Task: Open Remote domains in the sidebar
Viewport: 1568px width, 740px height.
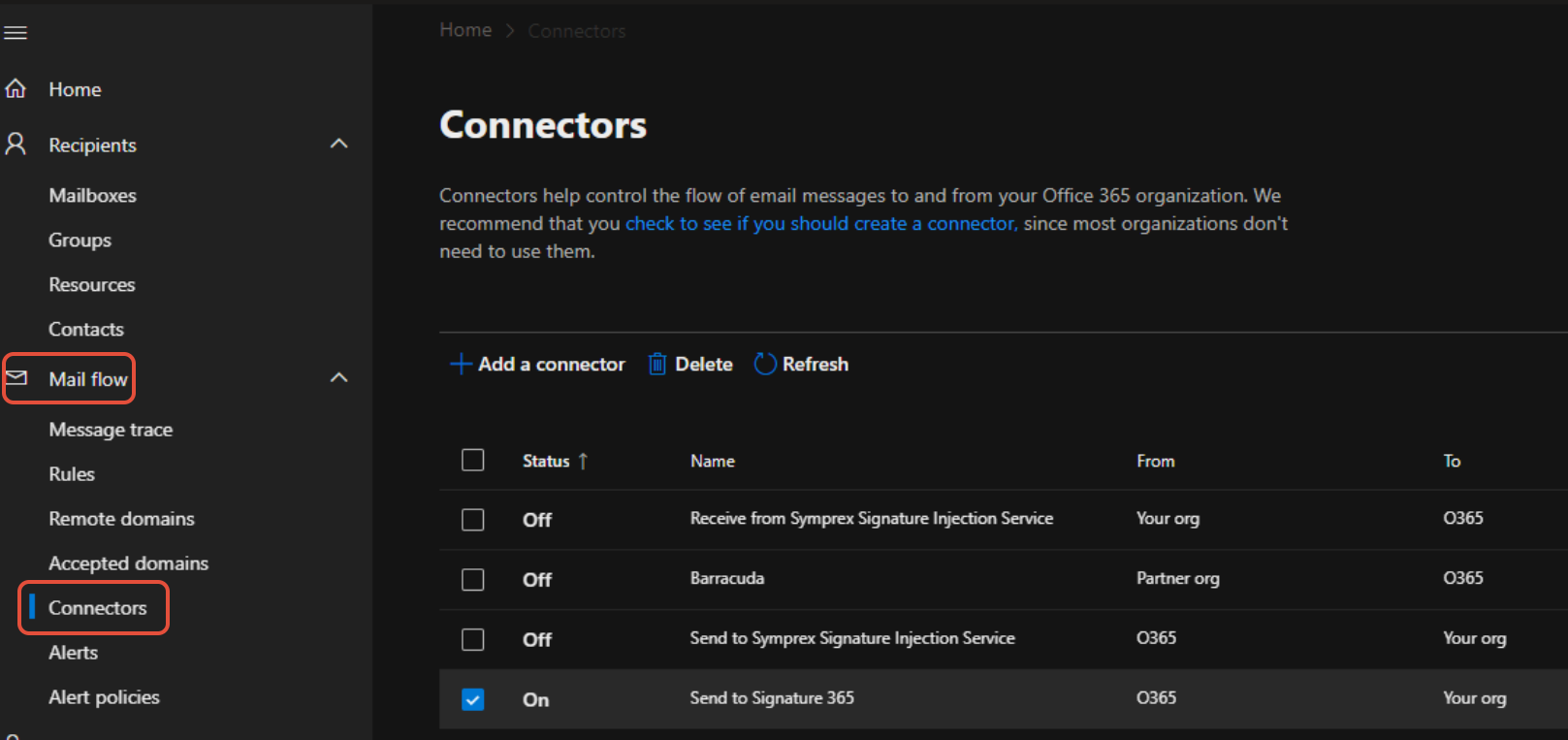Action: (x=122, y=518)
